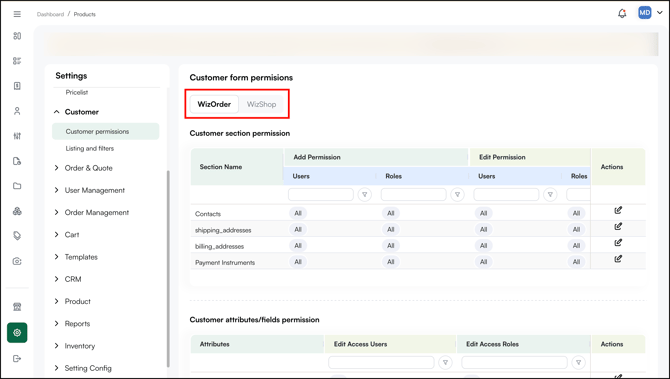Click the Section Name column header

237,167
